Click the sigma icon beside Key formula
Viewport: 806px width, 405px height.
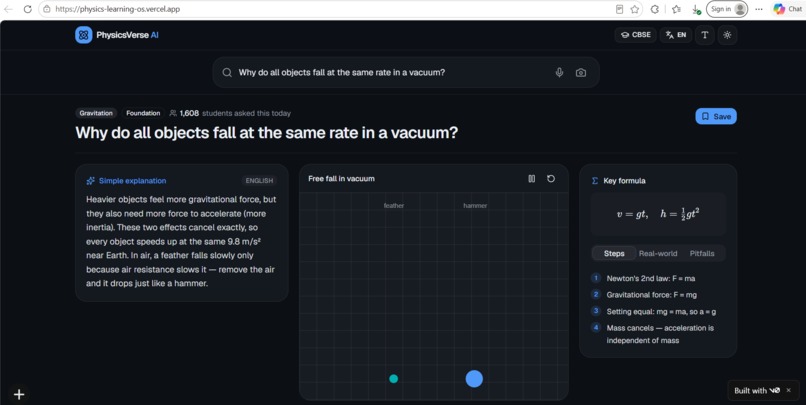(x=595, y=181)
